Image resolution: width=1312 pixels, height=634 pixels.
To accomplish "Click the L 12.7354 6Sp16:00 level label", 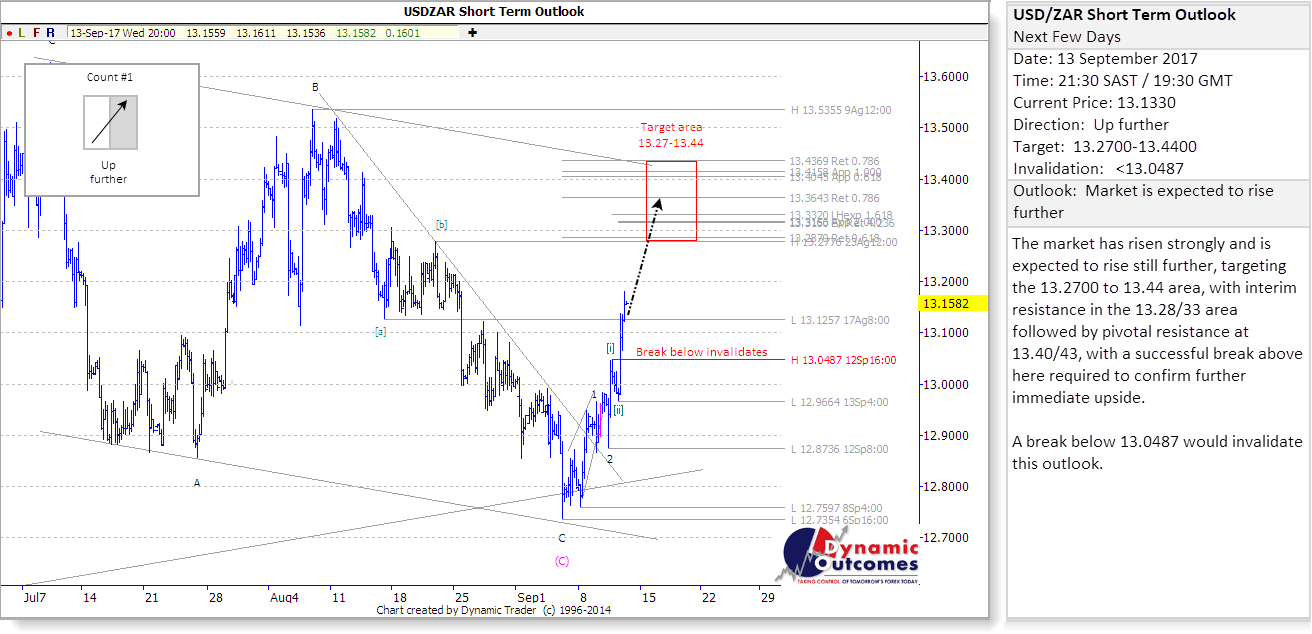I will click(x=839, y=520).
